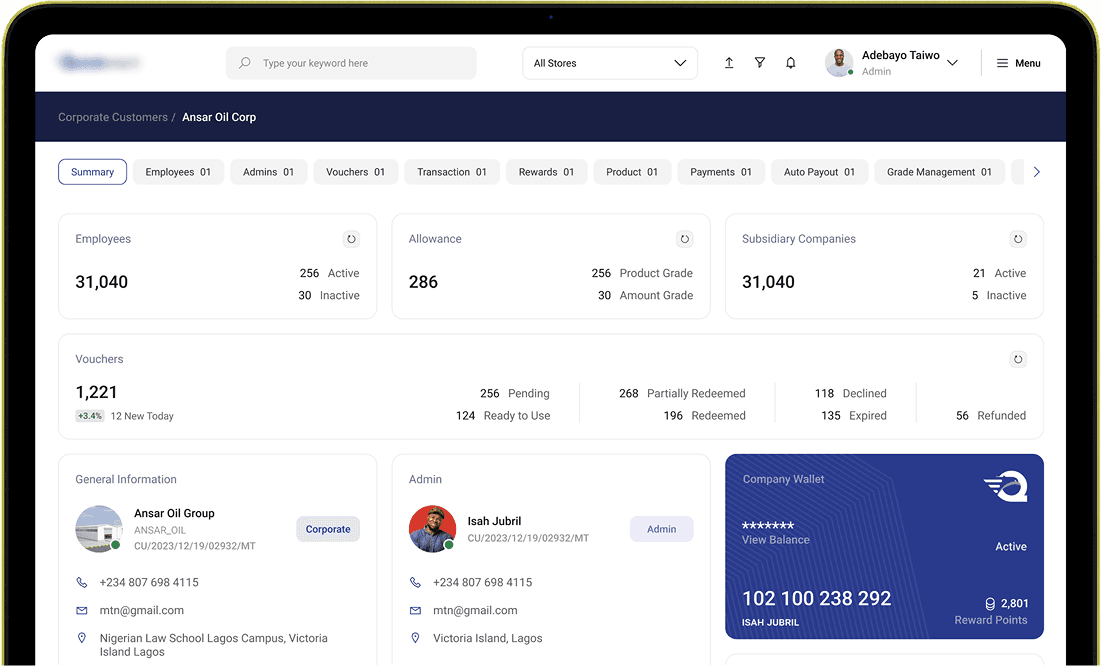Switch to the Admins tab
This screenshot has height=666, width=1101.
point(268,172)
